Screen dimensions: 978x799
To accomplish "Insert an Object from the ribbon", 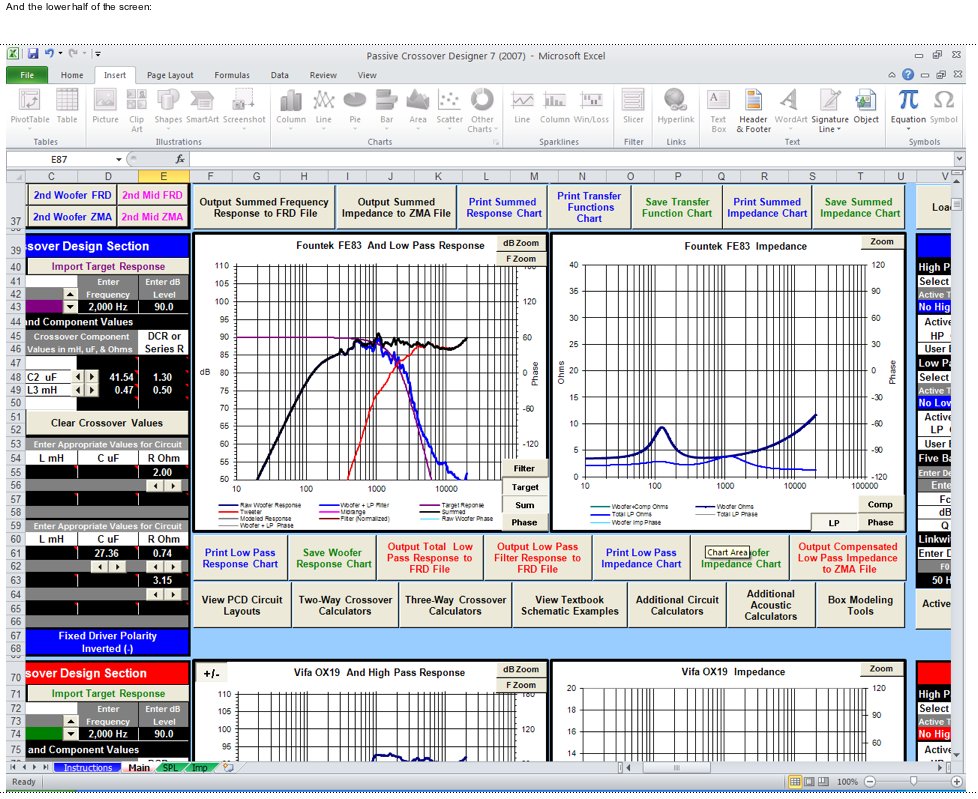I will coord(866,107).
